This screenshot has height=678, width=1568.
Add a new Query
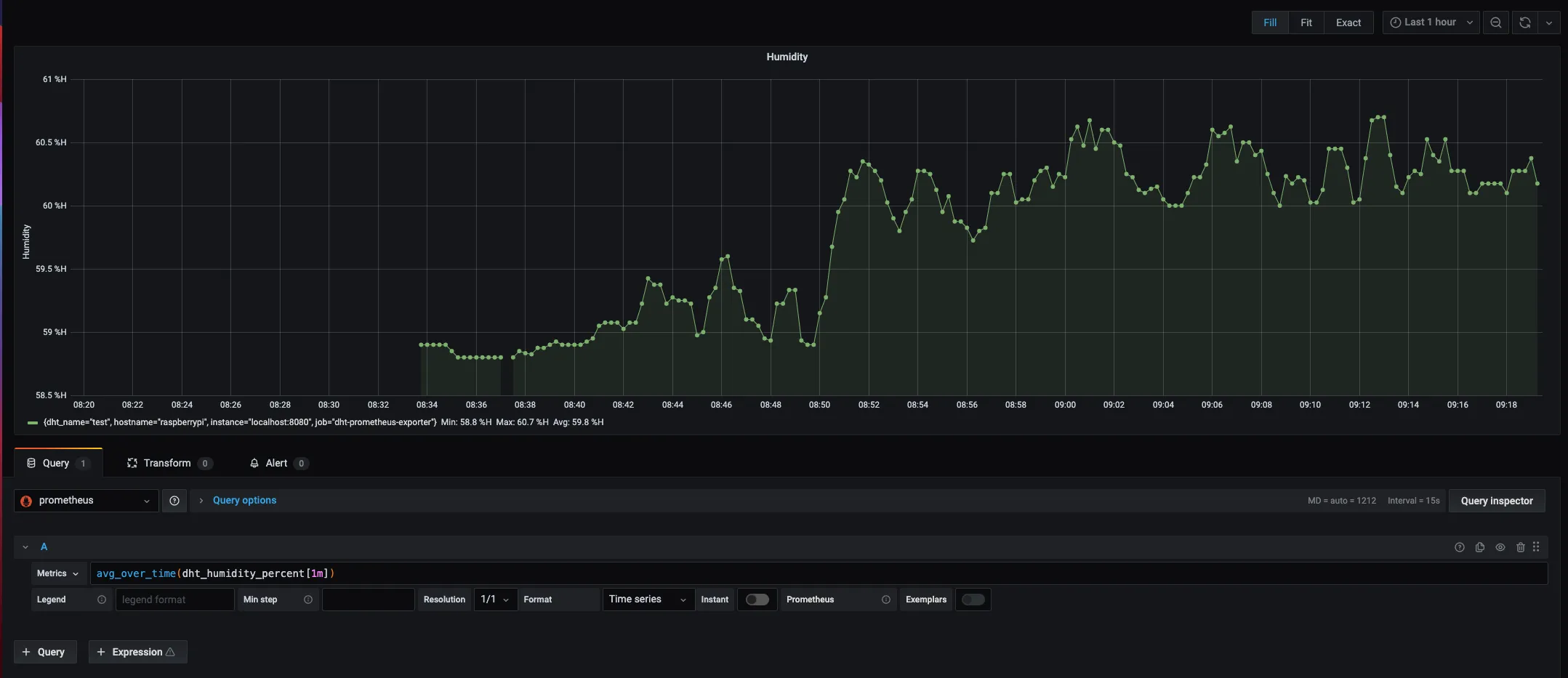pyautogui.click(x=45, y=652)
